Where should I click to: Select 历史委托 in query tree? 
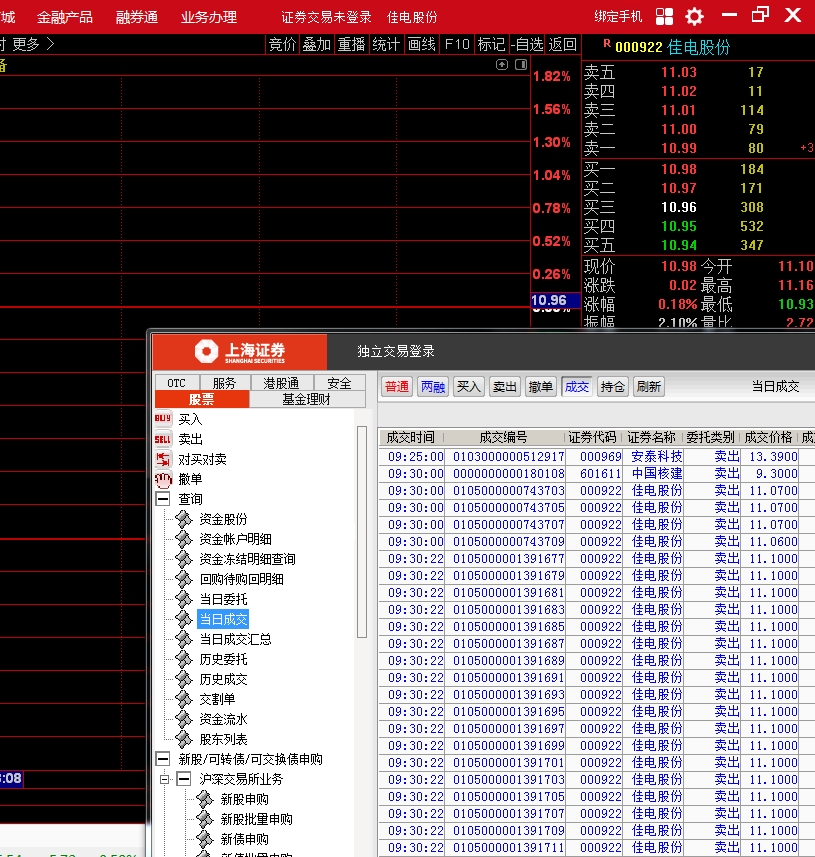(x=224, y=659)
